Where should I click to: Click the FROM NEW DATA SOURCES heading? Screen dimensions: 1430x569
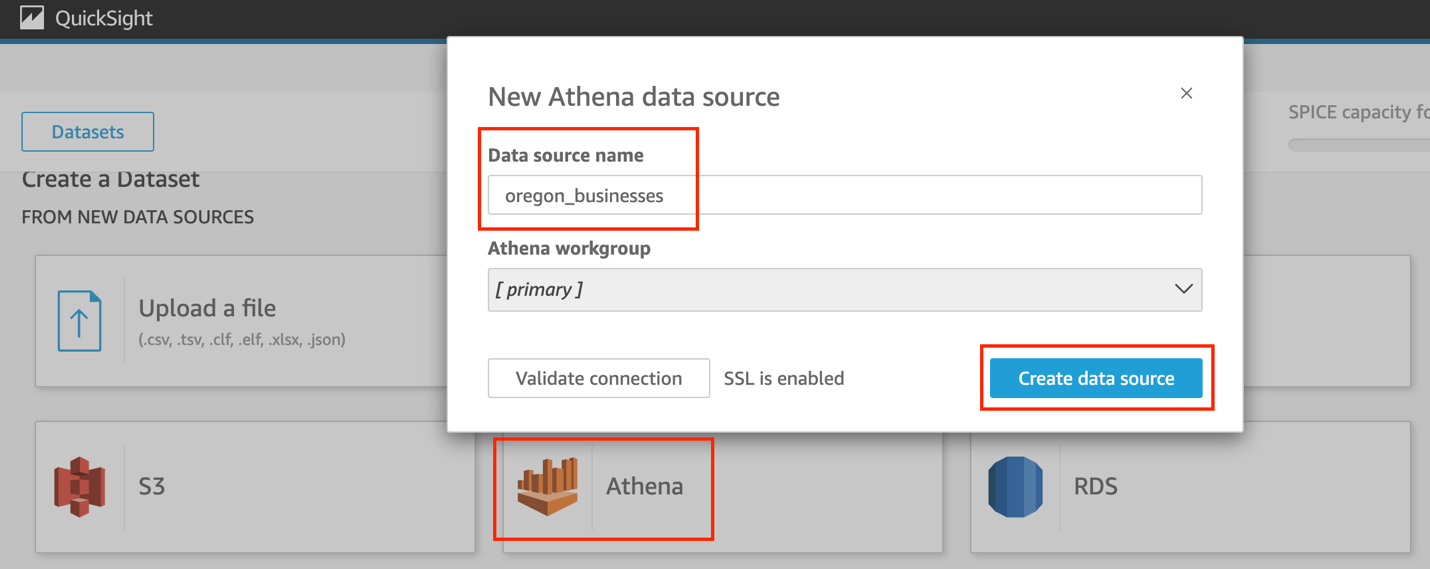click(138, 217)
